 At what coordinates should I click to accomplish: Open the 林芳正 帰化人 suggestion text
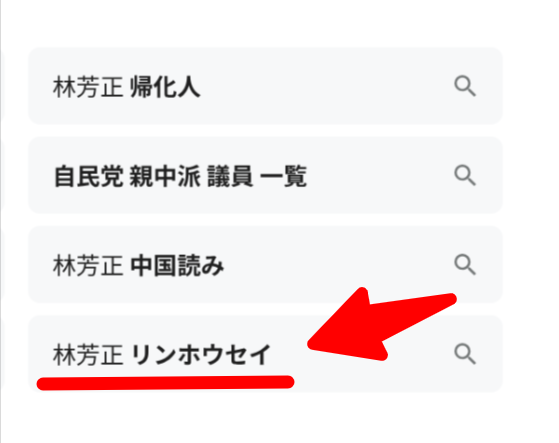pyautogui.click(x=127, y=87)
